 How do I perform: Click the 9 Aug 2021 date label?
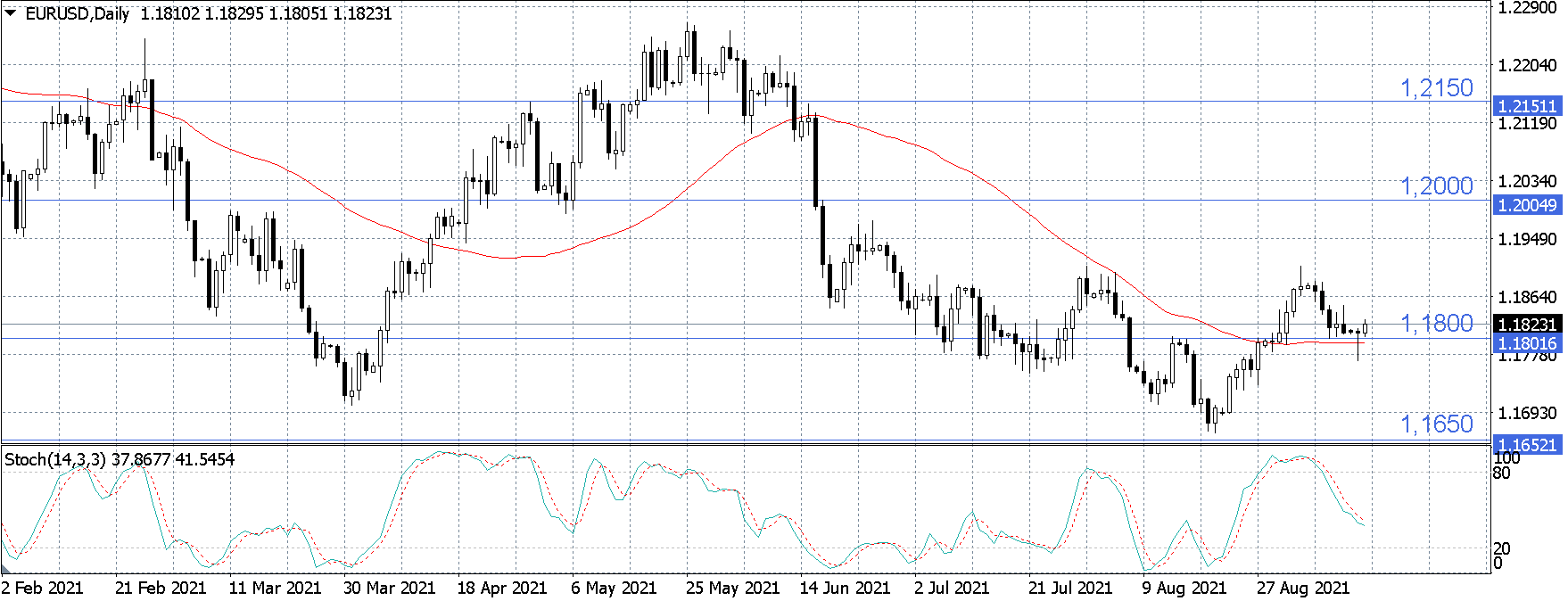click(x=1184, y=588)
